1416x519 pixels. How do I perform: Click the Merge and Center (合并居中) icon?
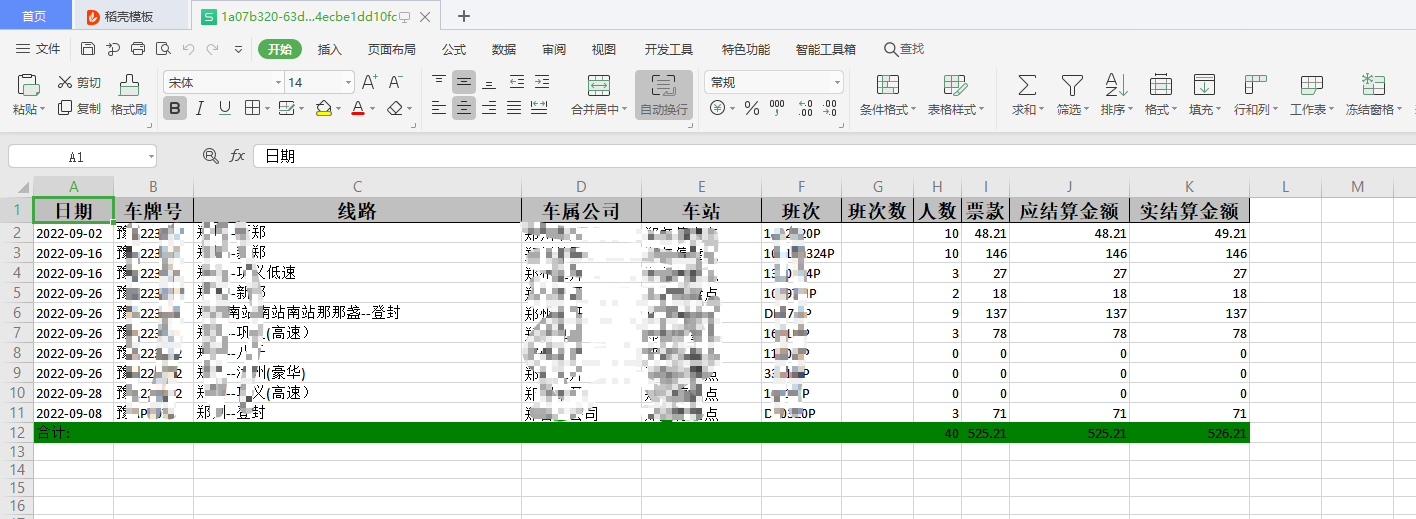tap(599, 85)
